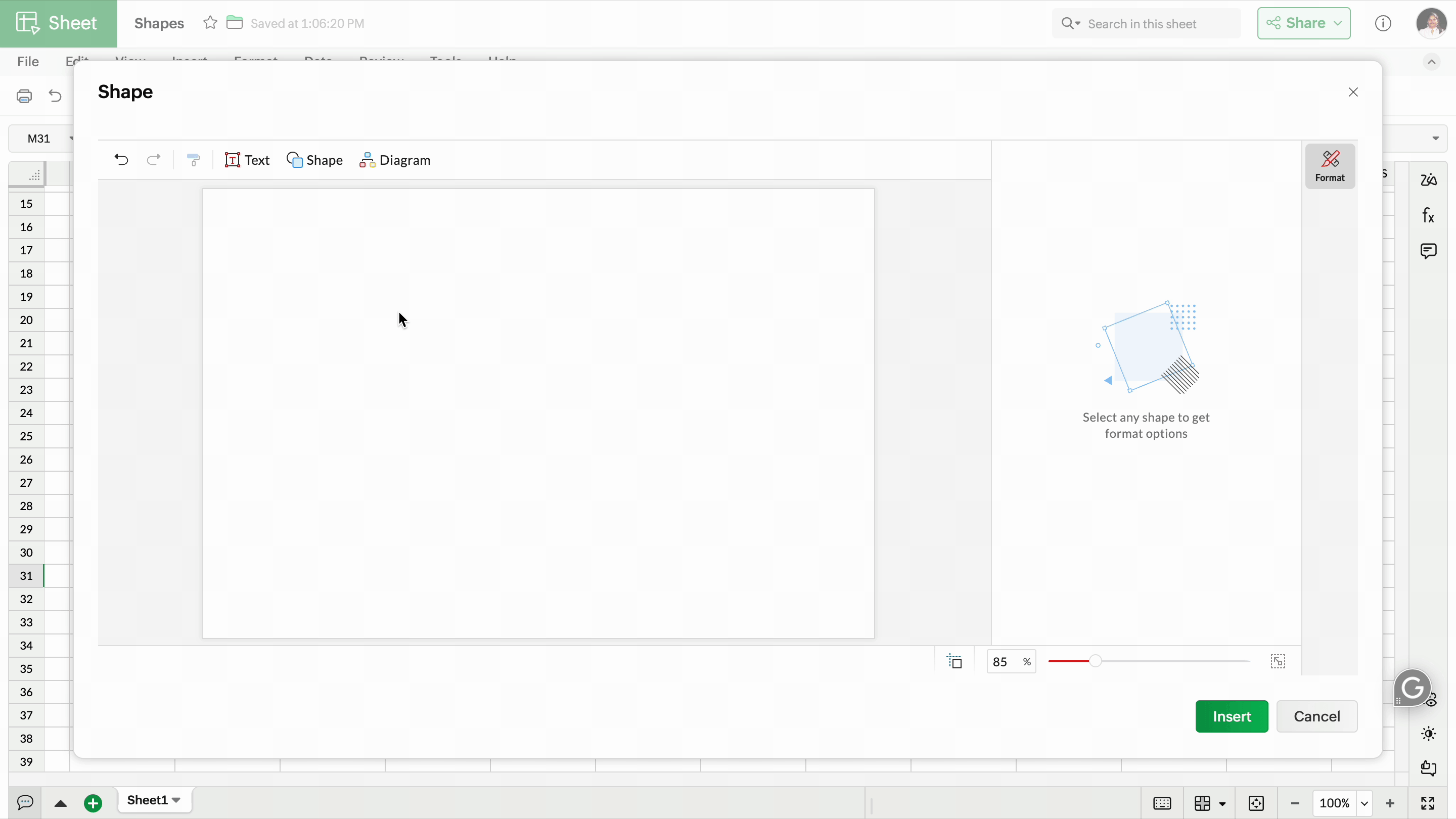Toggle full screen mode icon in status bar
This screenshot has width=1456, height=819.
(1427, 803)
